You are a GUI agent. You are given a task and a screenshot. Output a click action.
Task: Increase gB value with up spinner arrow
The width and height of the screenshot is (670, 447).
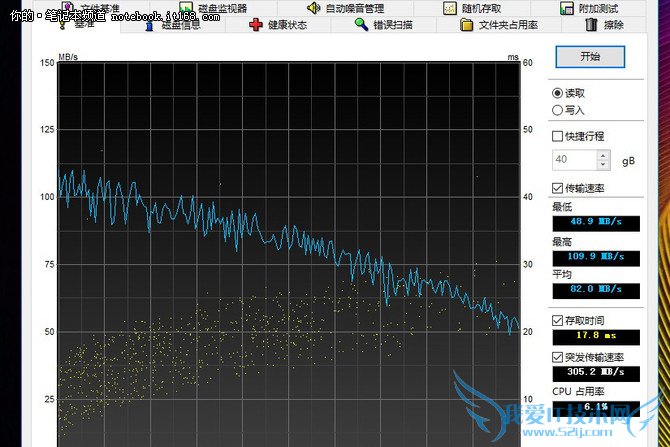[x=603, y=155]
